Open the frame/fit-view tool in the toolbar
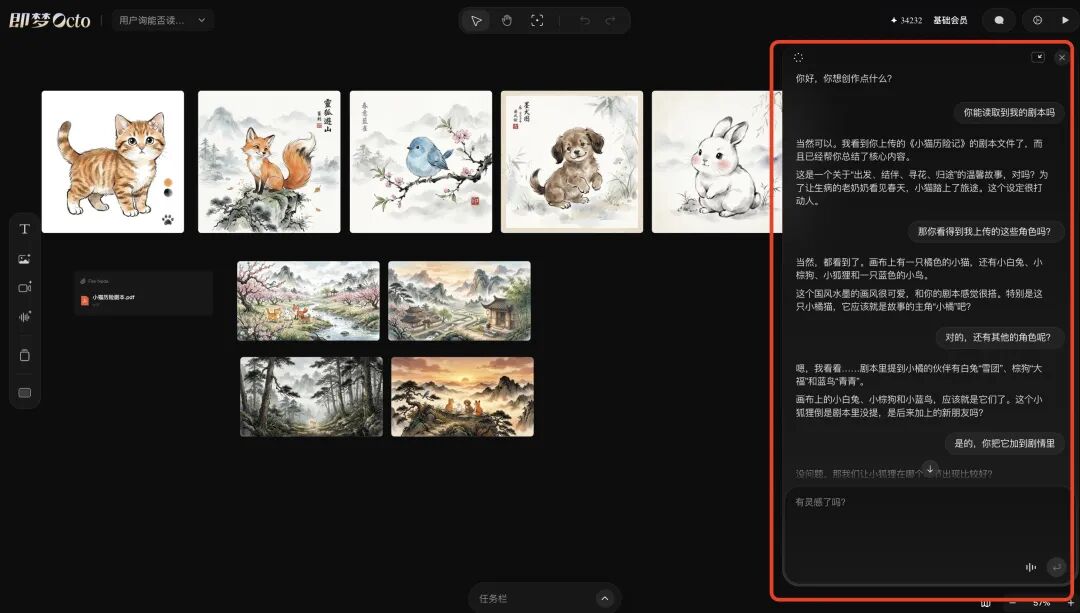 (537, 19)
